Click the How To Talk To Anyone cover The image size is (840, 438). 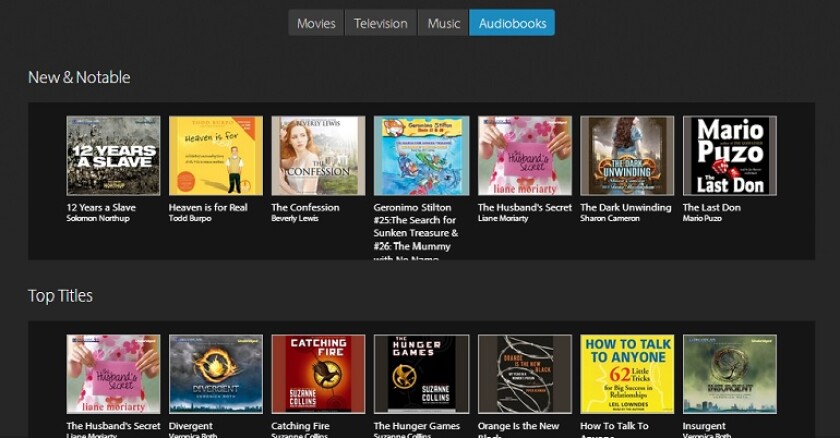pos(627,374)
